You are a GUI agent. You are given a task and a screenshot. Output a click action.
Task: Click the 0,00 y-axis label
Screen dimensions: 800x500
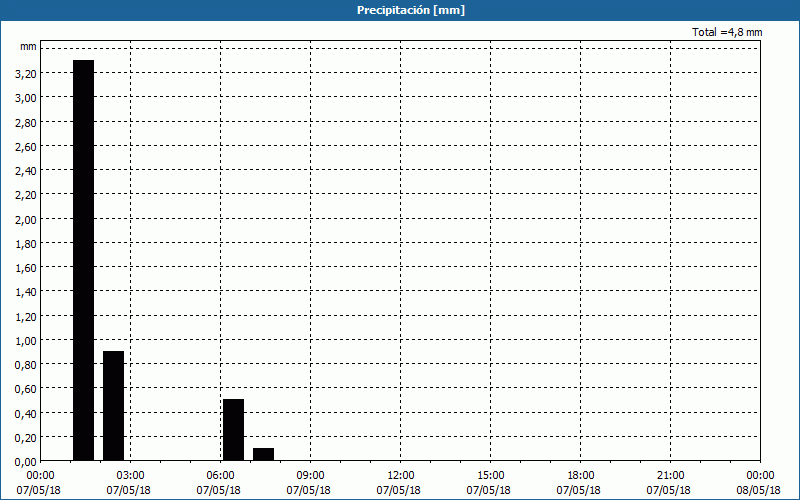(x=26, y=462)
